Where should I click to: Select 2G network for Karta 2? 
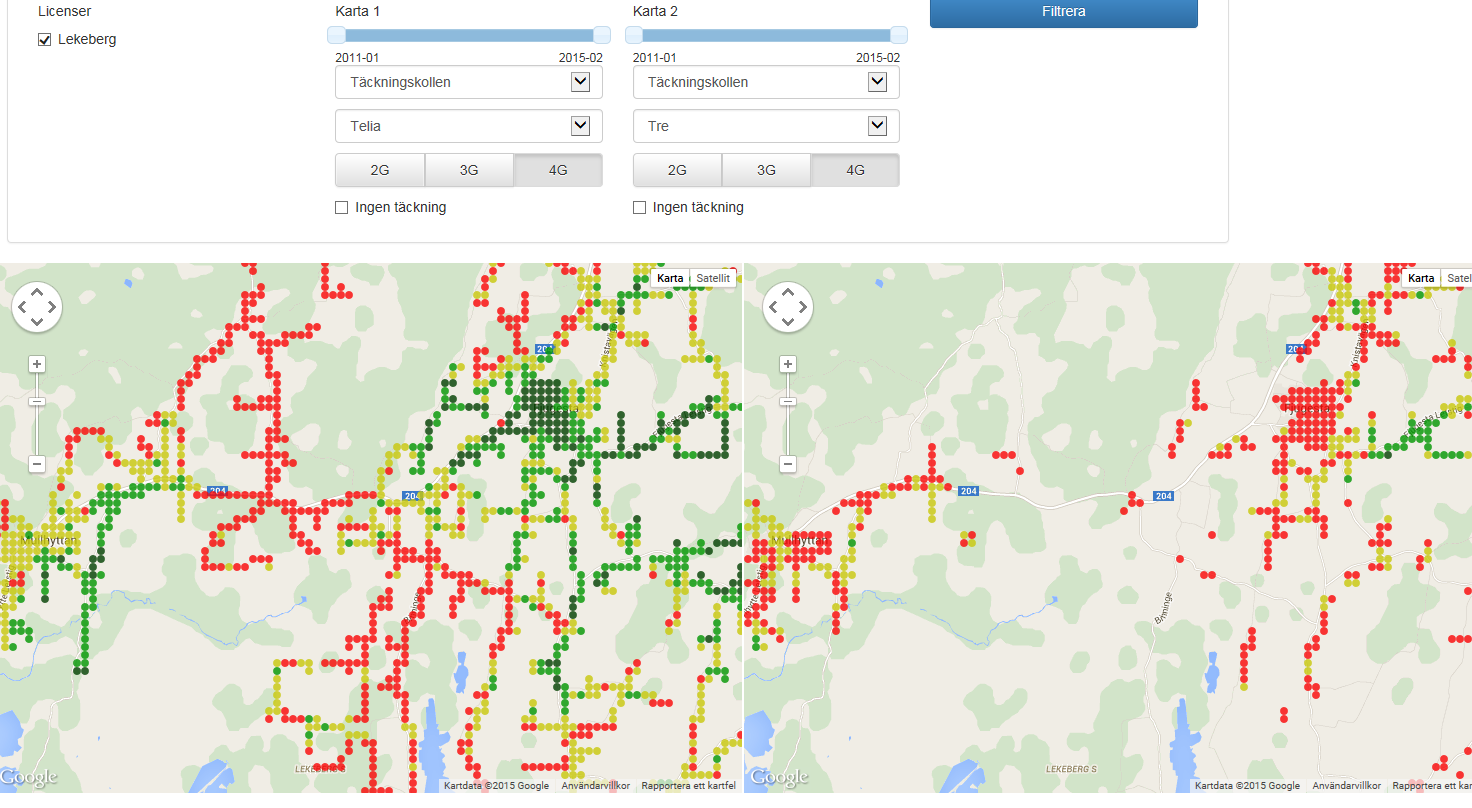677,170
